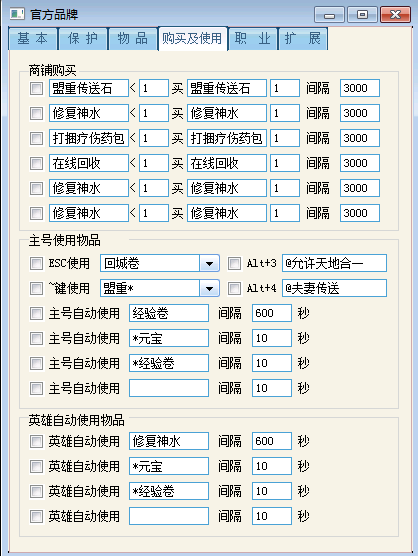Switch to the 扩展 tab
The image size is (418, 556).
(x=303, y=38)
